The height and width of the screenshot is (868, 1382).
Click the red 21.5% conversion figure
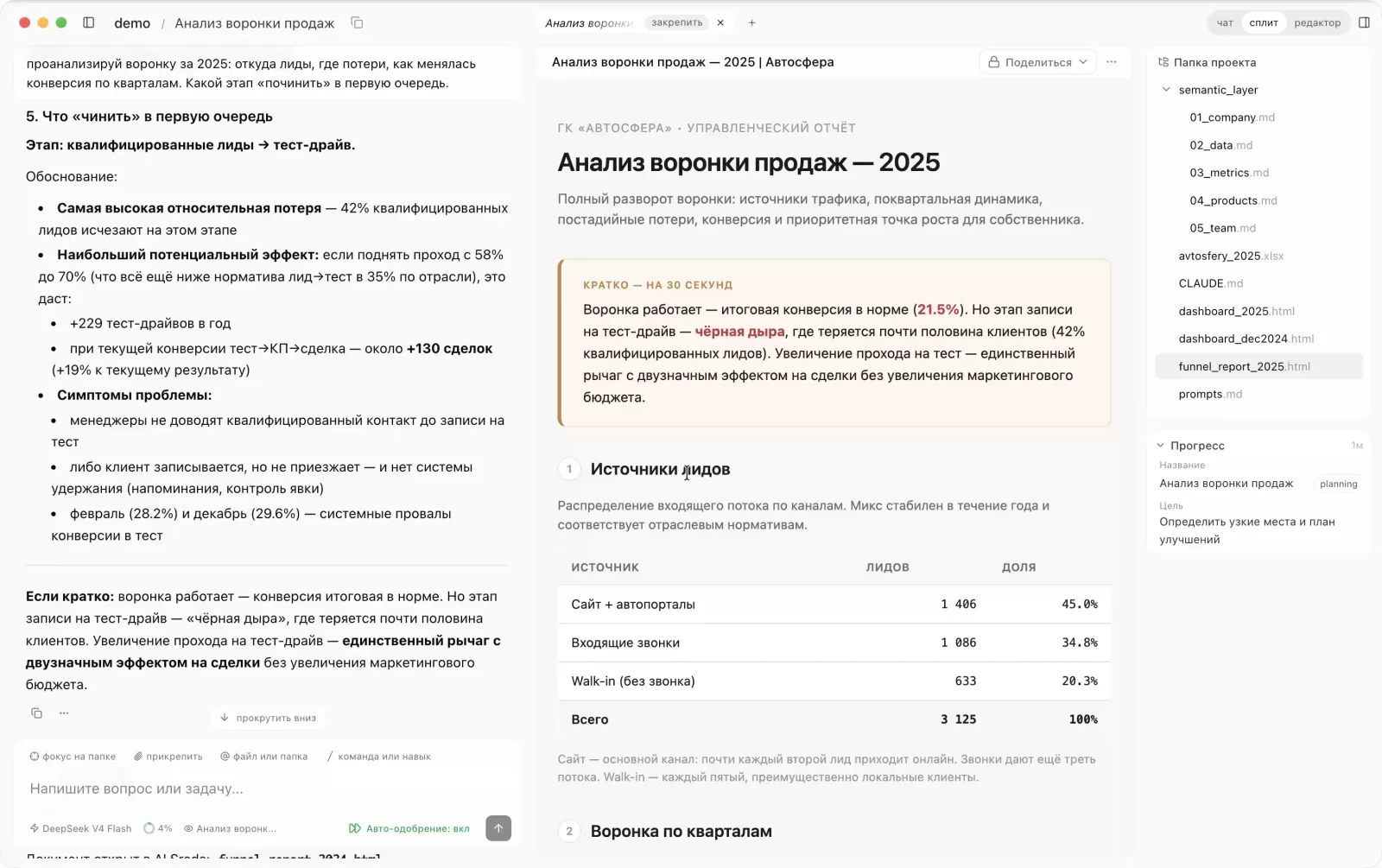[938, 309]
